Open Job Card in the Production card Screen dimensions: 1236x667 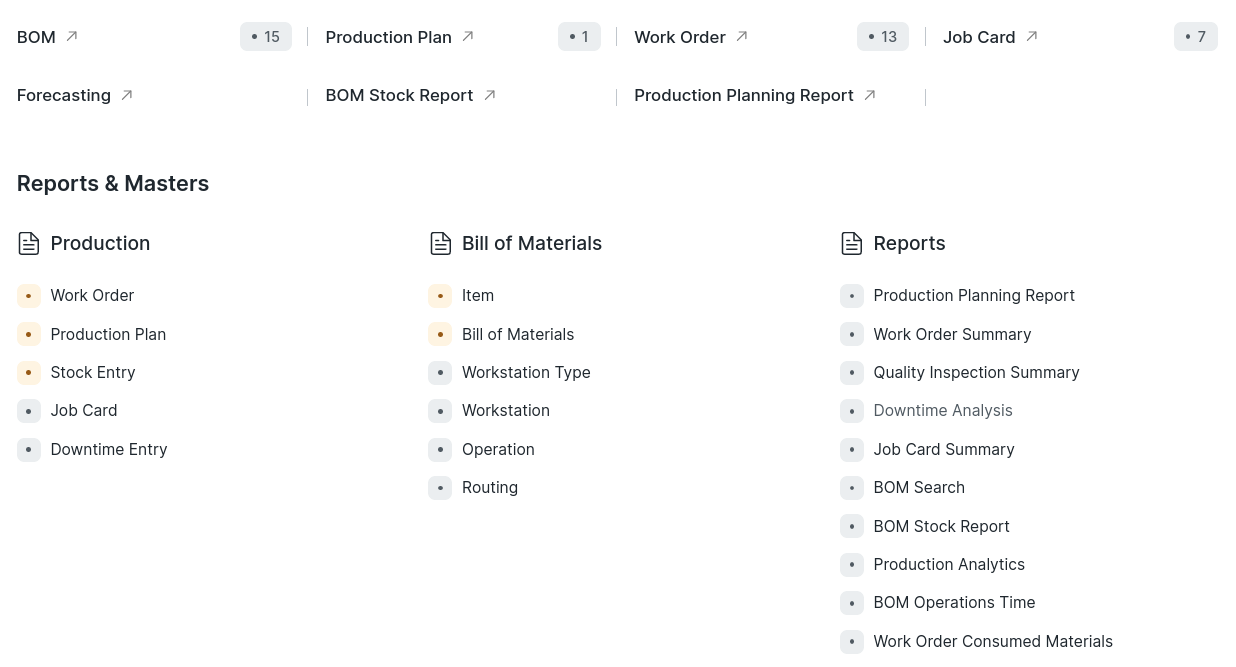tap(84, 410)
